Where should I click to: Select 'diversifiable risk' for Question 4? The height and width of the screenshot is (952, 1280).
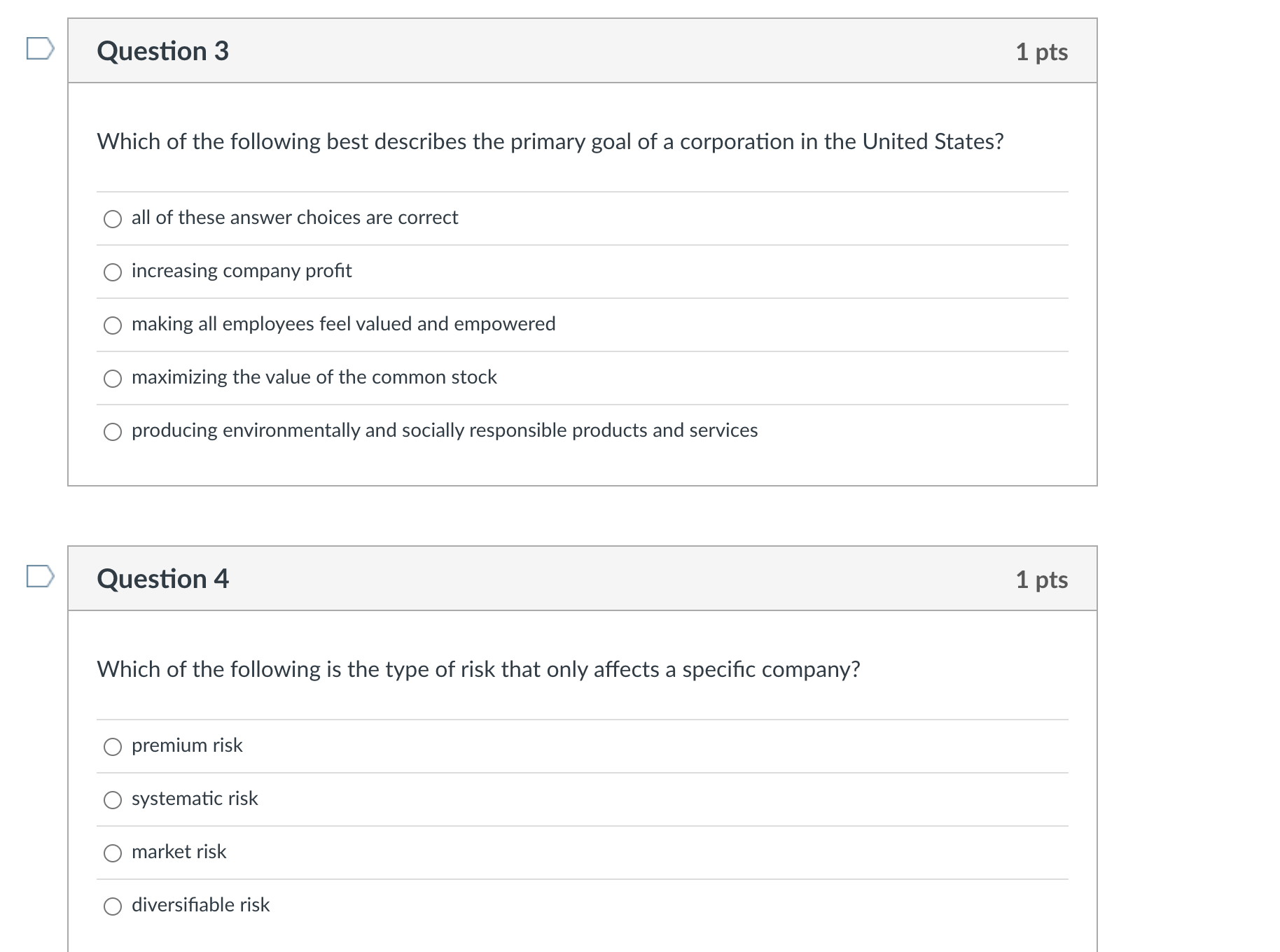tap(113, 906)
